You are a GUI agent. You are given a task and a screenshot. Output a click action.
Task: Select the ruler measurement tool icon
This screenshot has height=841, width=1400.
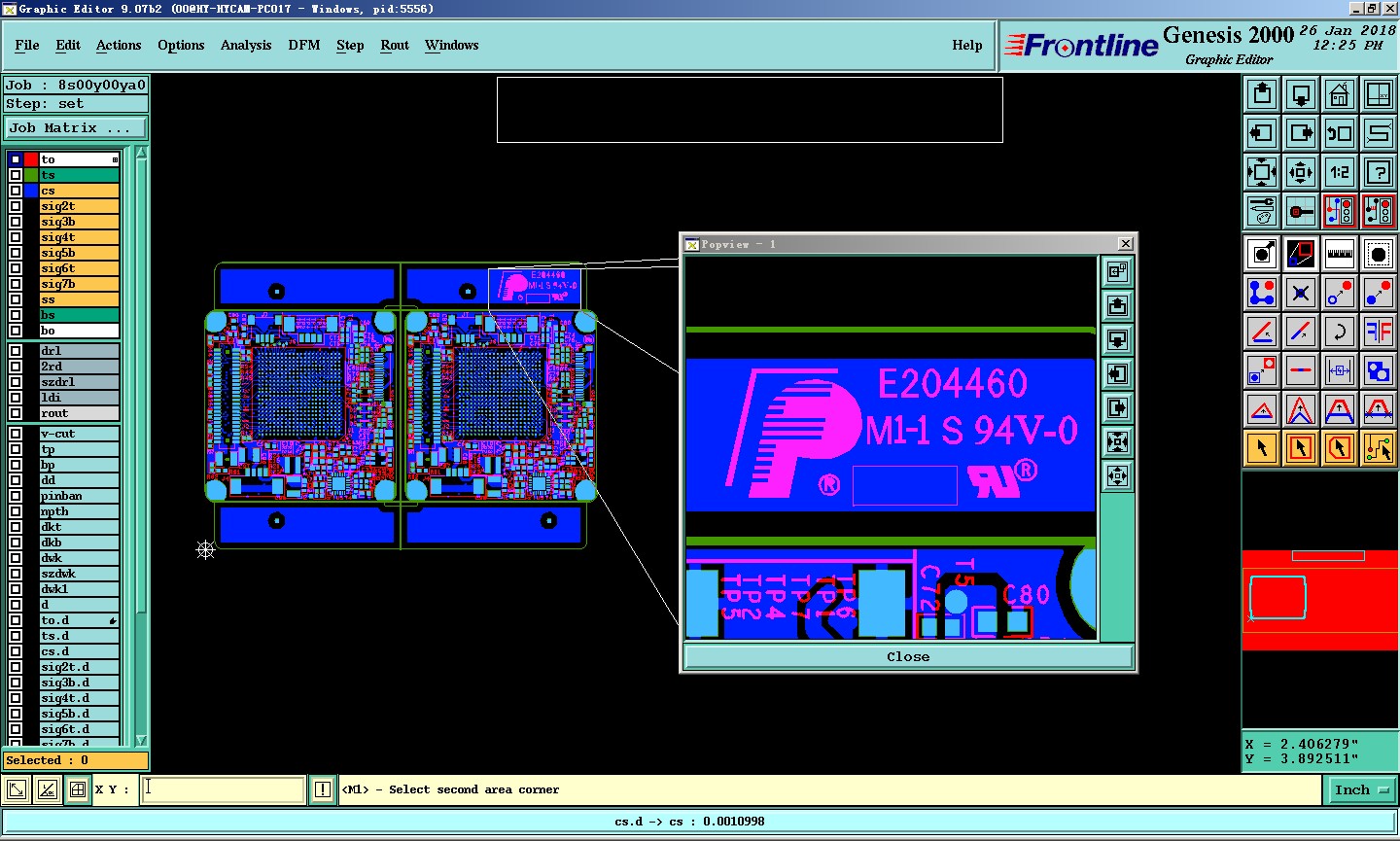tap(1340, 255)
